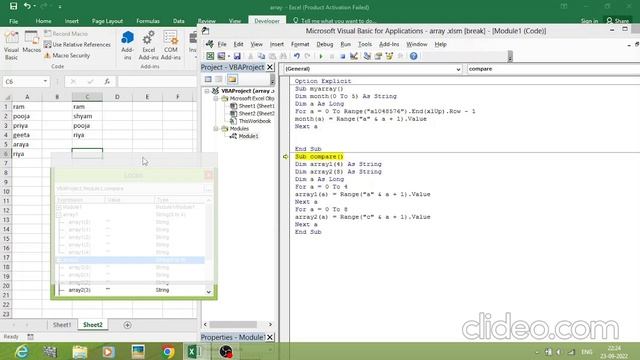Screen dimensions: 640x360
Task: Open File Explorer from the taskbar
Action: tap(80, 351)
